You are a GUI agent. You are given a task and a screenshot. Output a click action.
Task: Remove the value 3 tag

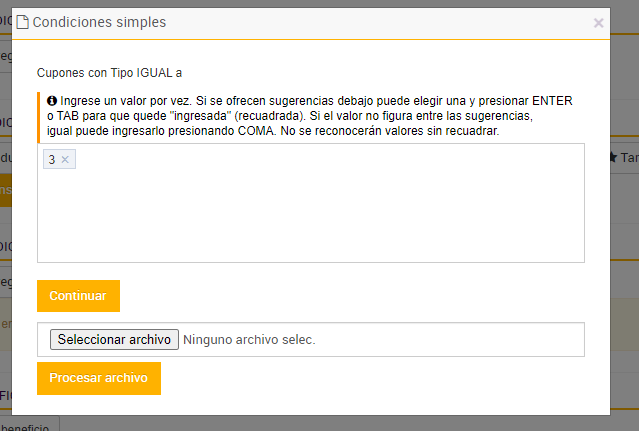pyautogui.click(x=65, y=160)
